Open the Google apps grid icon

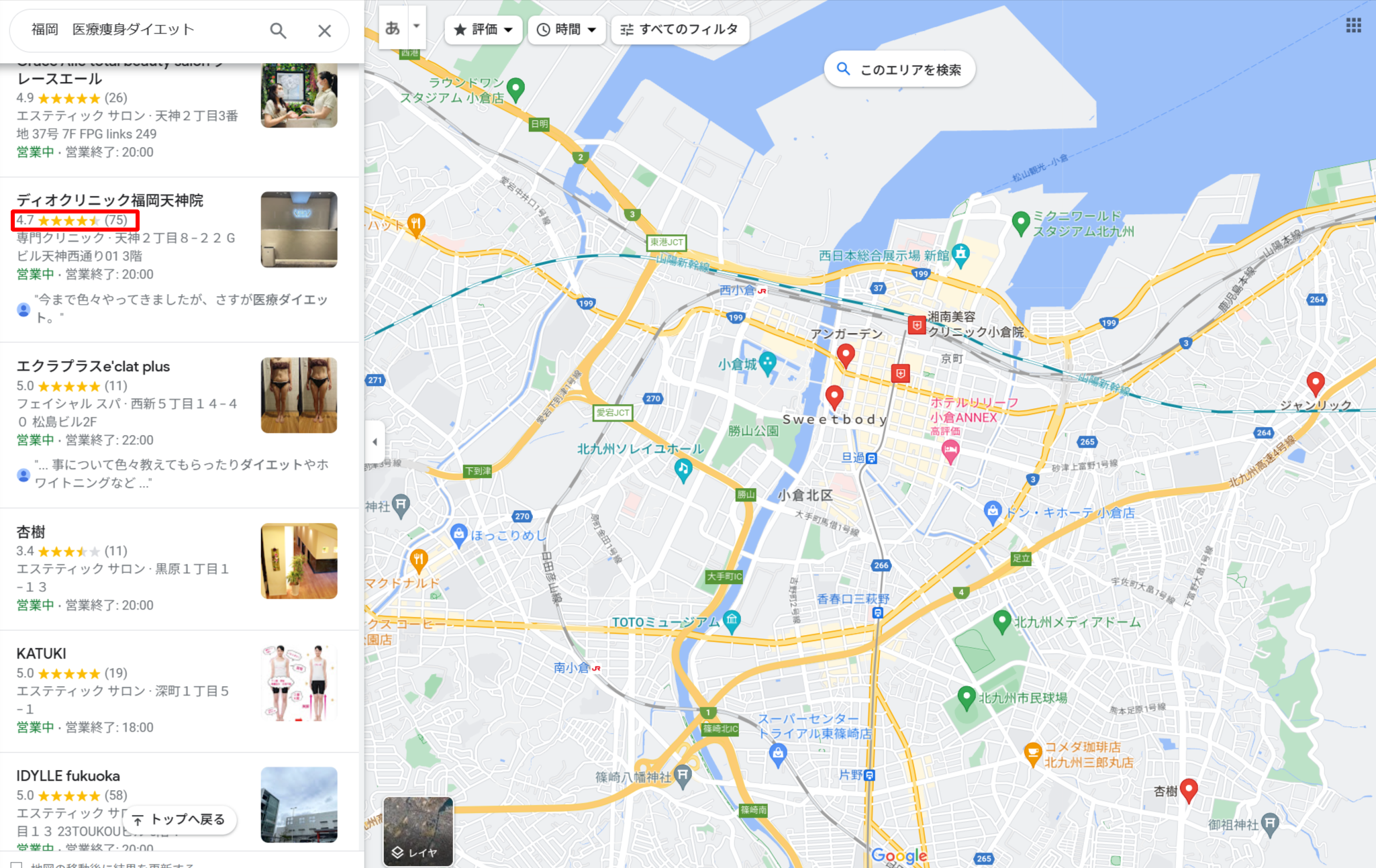click(x=1353, y=26)
